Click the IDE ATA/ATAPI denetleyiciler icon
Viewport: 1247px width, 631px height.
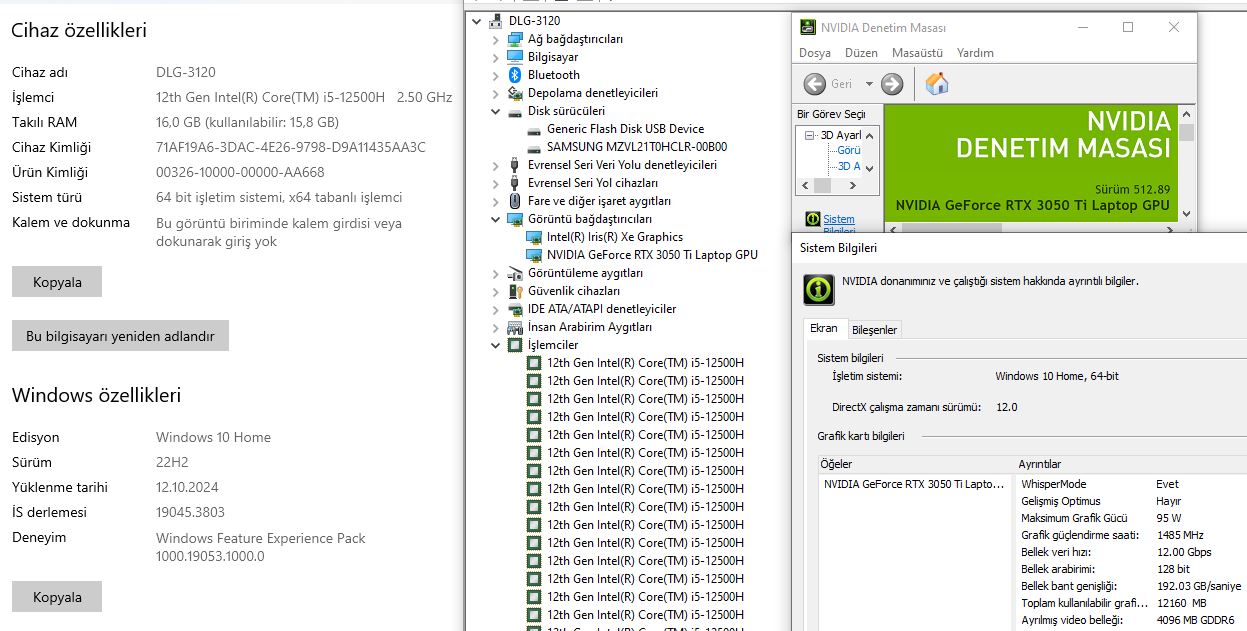[x=515, y=309]
